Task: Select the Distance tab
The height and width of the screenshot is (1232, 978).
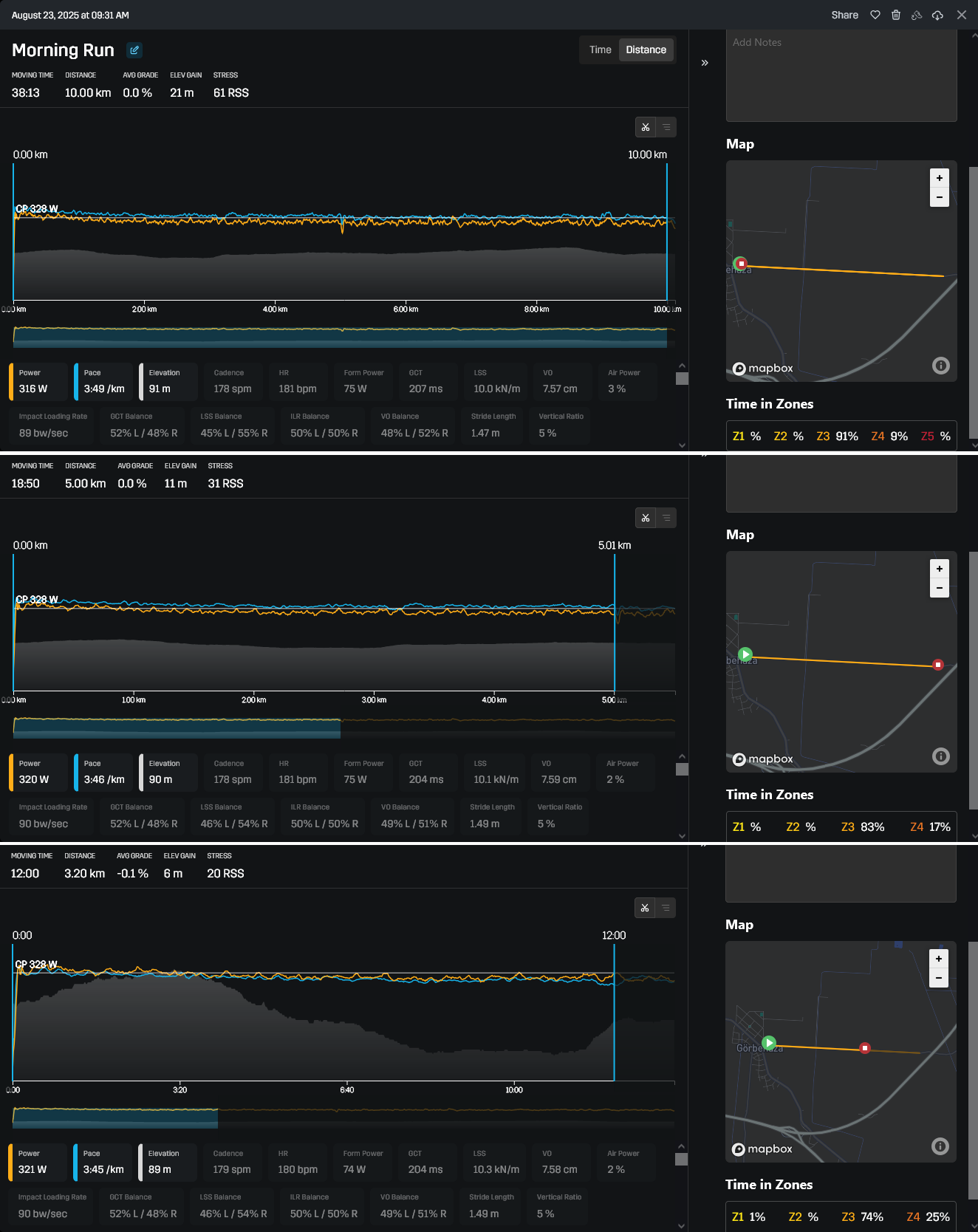Action: point(646,49)
